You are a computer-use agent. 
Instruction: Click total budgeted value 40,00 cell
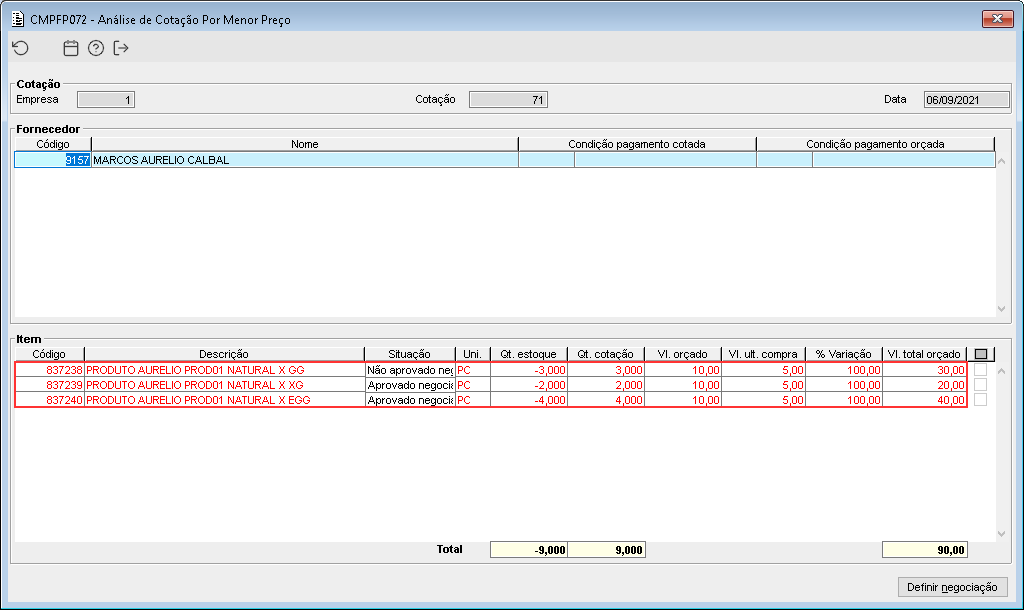tap(924, 400)
